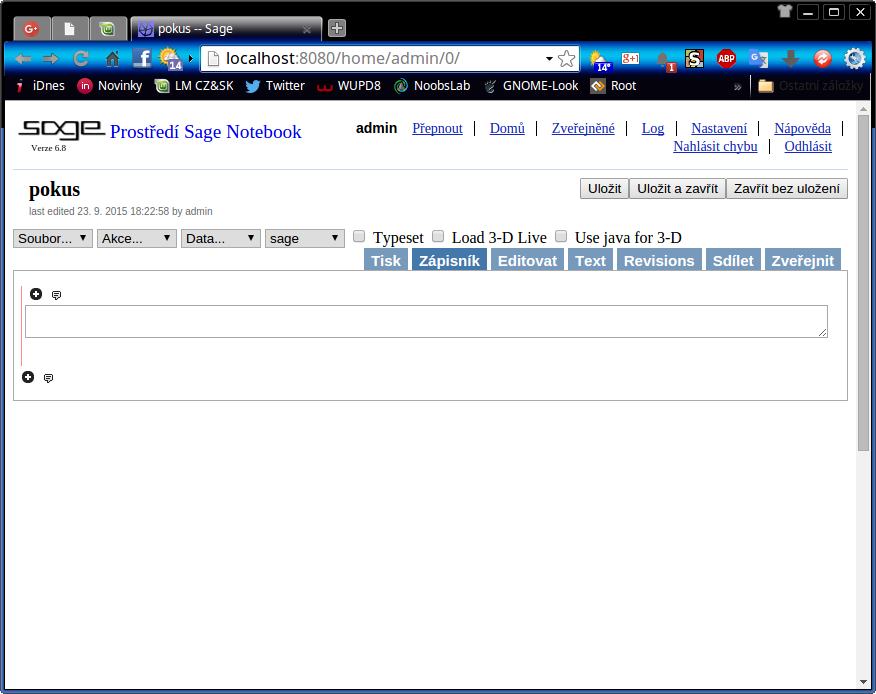The image size is (876, 694).
Task: Click the red circular arrow extension icon
Action: pyautogui.click(x=822, y=59)
